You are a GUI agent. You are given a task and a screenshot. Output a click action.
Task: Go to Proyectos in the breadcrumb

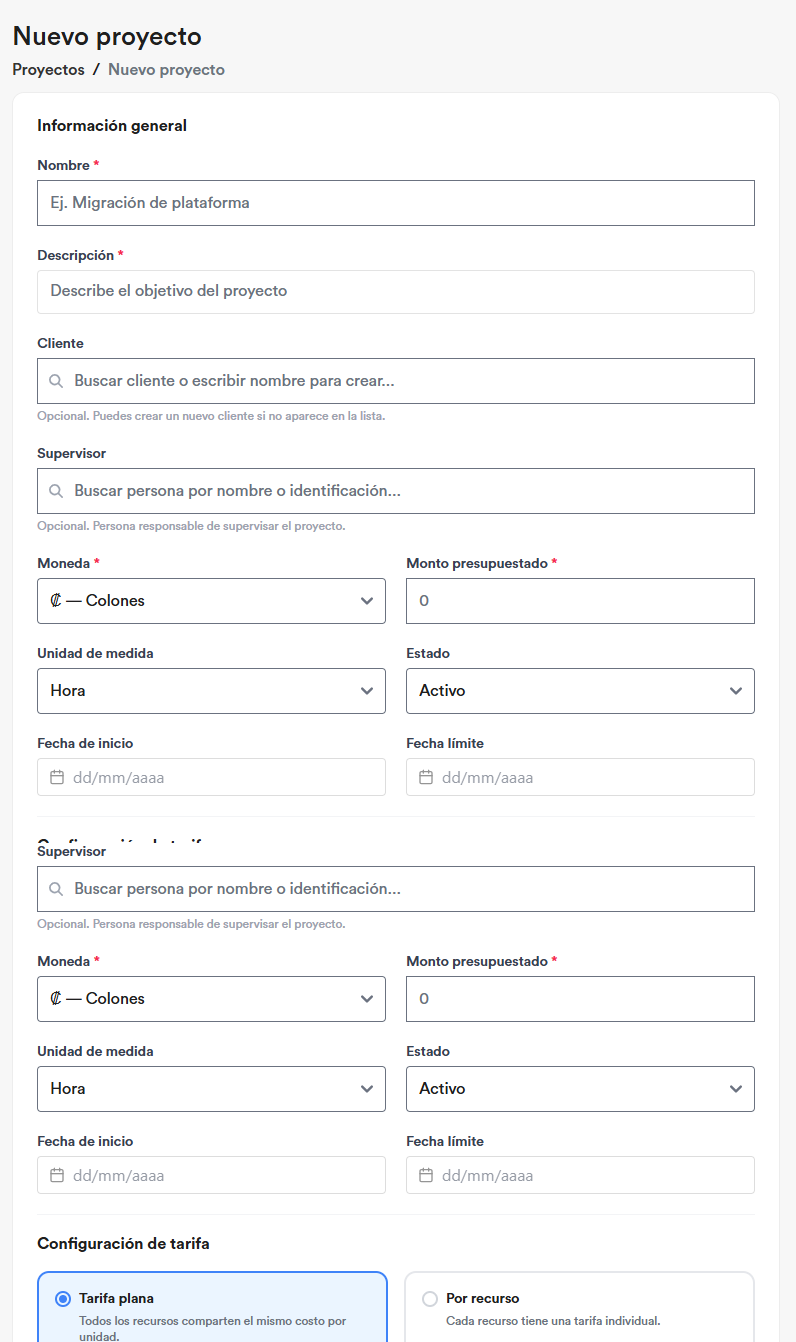48,70
